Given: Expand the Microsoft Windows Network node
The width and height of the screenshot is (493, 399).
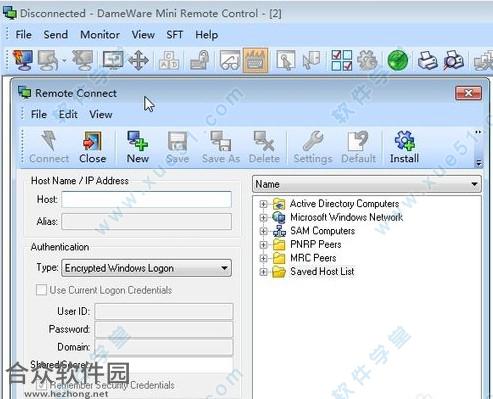Looking at the screenshot, I should [263, 218].
